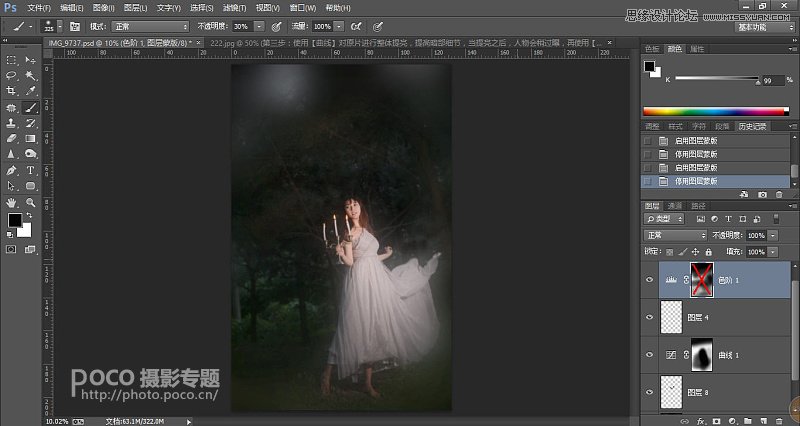Create new snapshot in History panel

(x=762, y=194)
